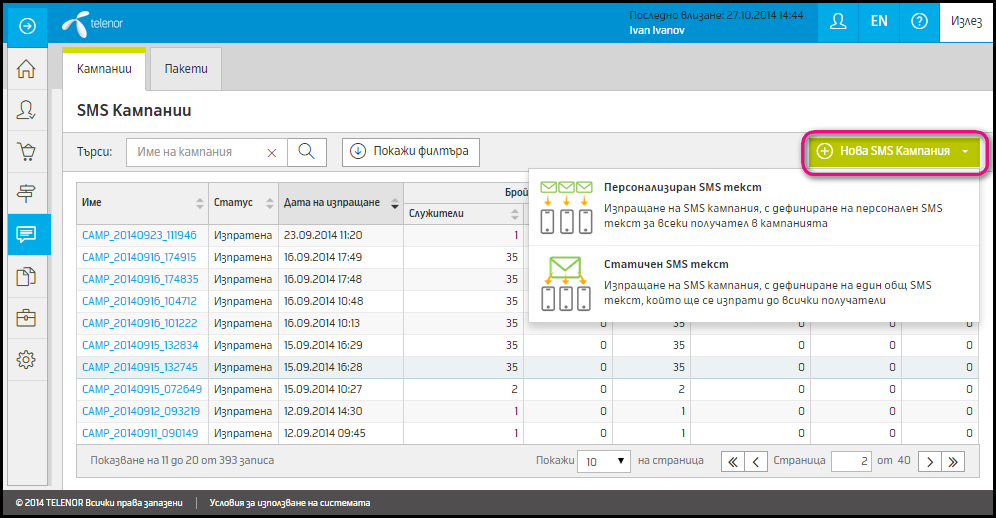Go to the previous page
The width and height of the screenshot is (996, 518).
pyautogui.click(x=756, y=461)
